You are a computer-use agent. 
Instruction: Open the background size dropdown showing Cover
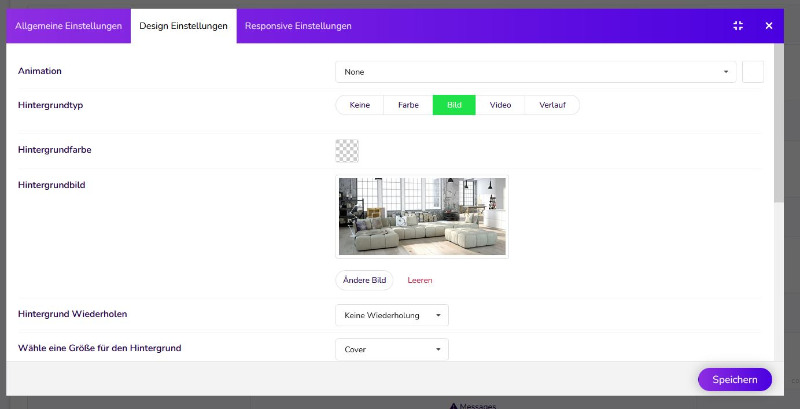pyautogui.click(x=392, y=349)
